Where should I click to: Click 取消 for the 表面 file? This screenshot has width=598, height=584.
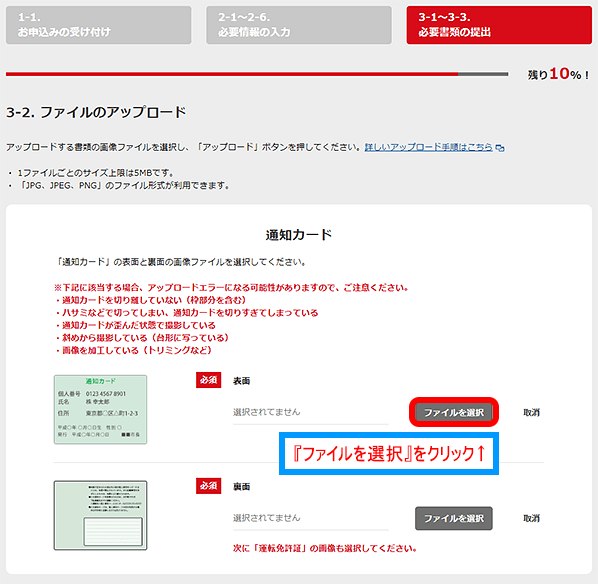pos(531,412)
